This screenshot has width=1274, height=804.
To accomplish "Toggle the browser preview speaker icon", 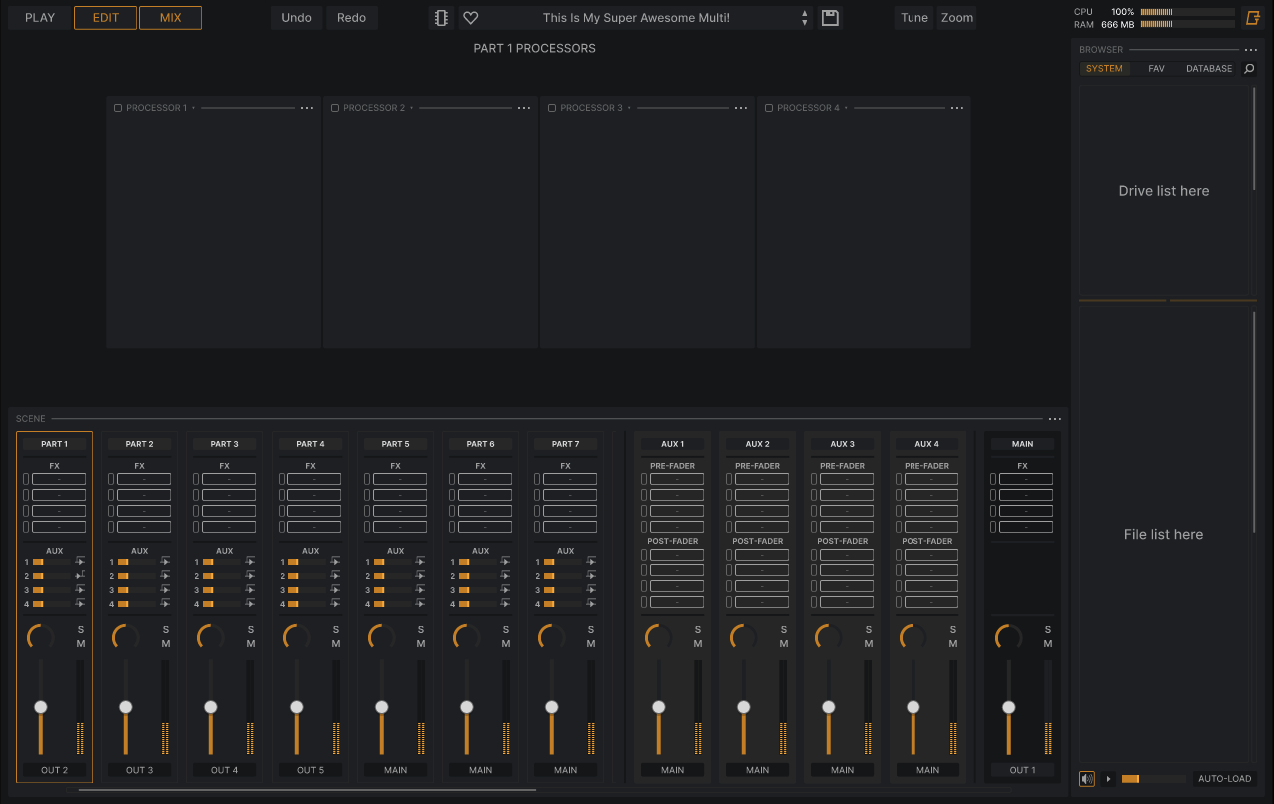I will [1087, 779].
